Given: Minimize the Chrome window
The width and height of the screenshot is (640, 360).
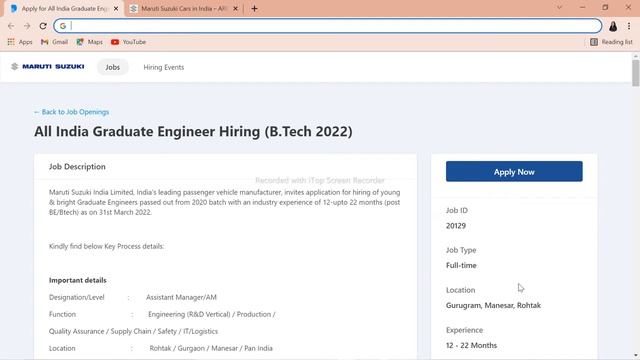Looking at the screenshot, I should click(582, 8).
